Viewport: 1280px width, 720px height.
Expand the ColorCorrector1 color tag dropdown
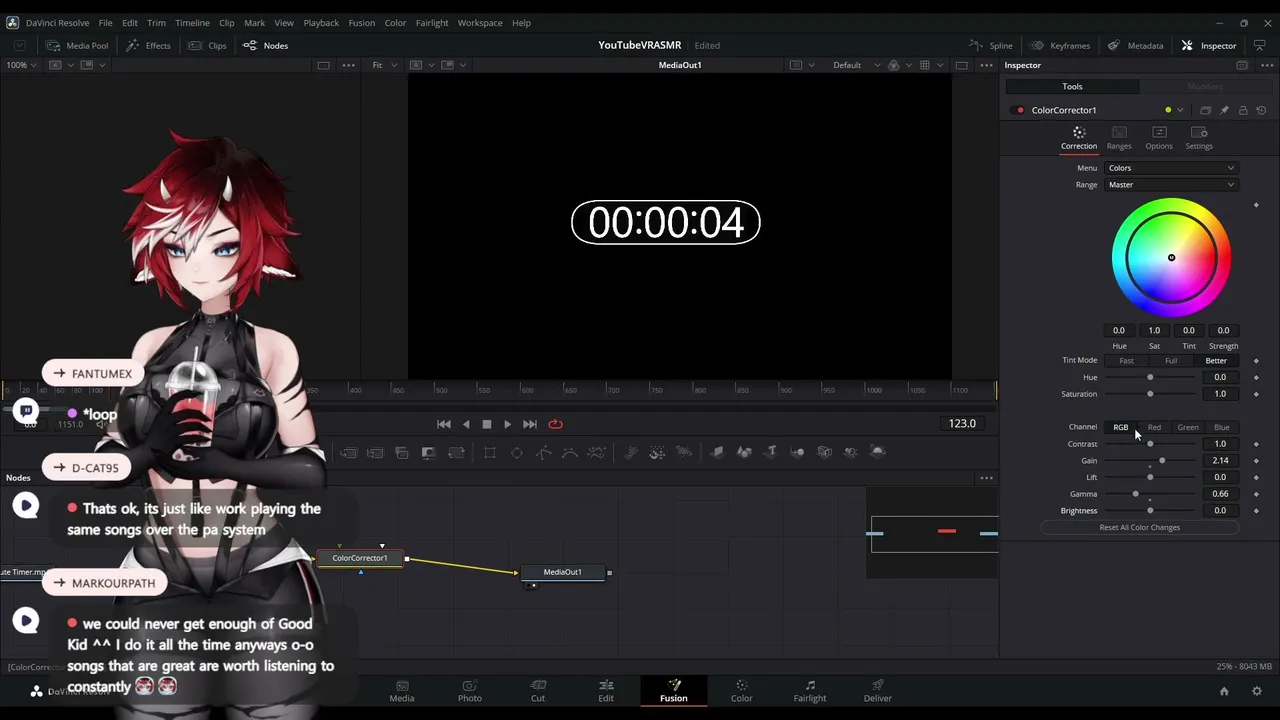[1180, 110]
